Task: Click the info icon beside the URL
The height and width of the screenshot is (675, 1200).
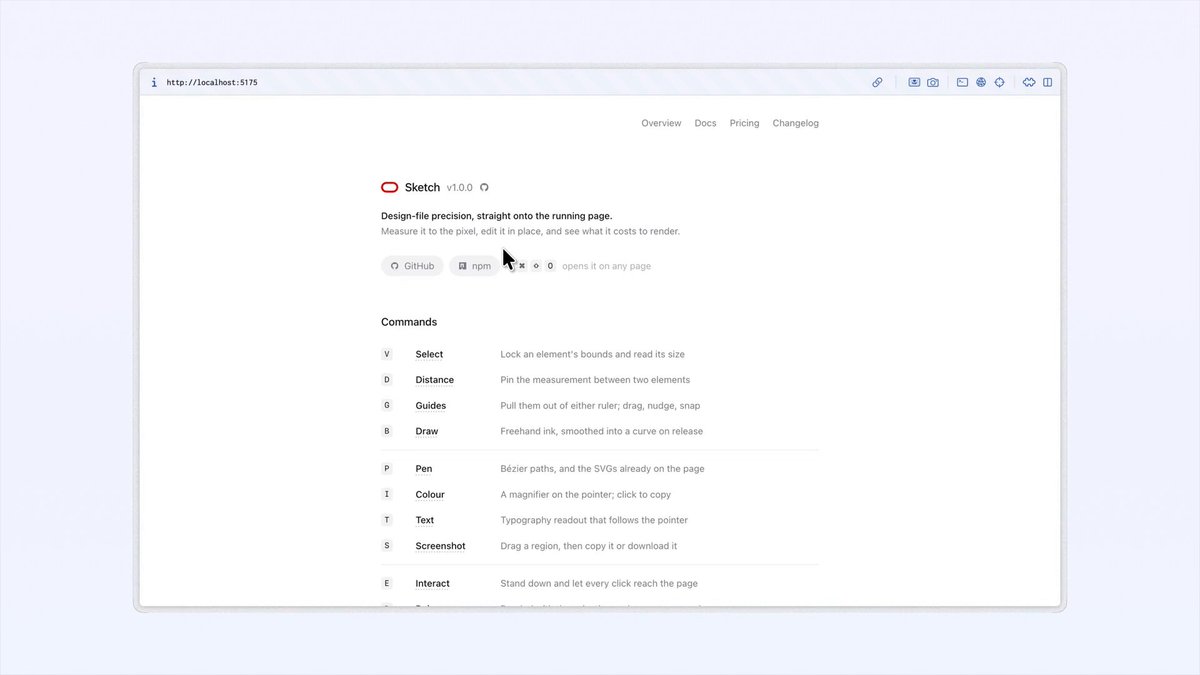Action: pos(154,83)
